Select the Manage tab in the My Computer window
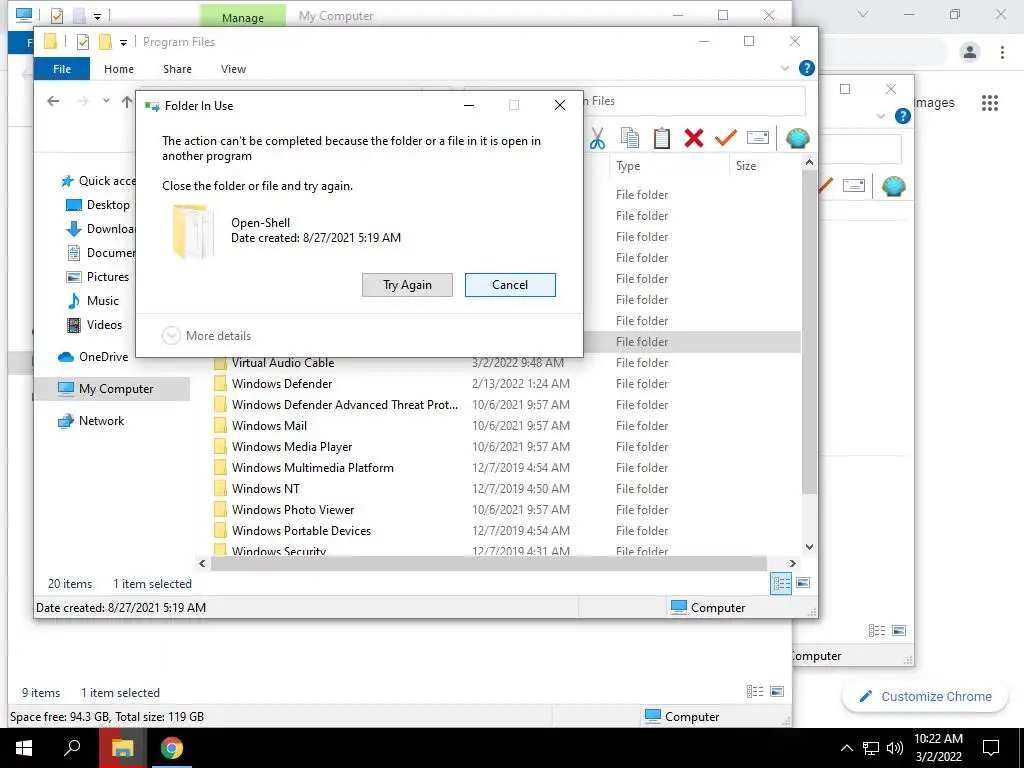The height and width of the screenshot is (768, 1024). click(x=243, y=16)
